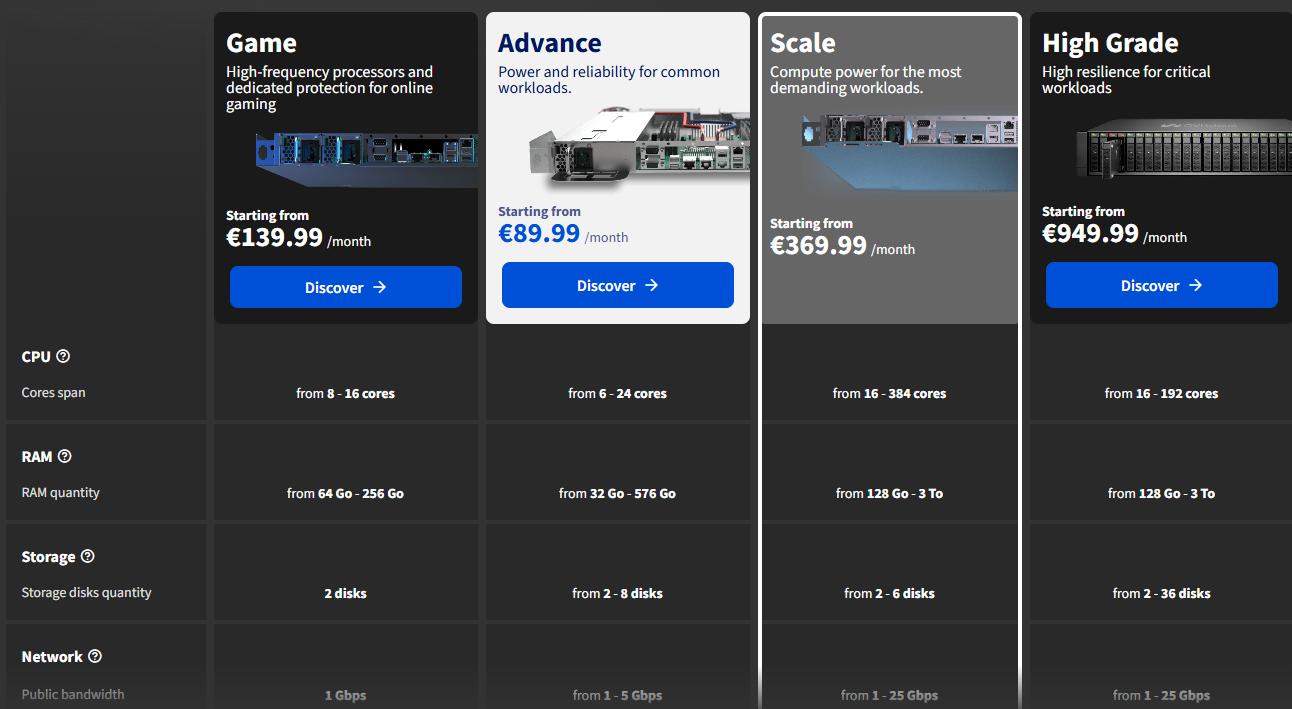Click the High Grade heading
The width and height of the screenshot is (1292, 709).
1110,43
